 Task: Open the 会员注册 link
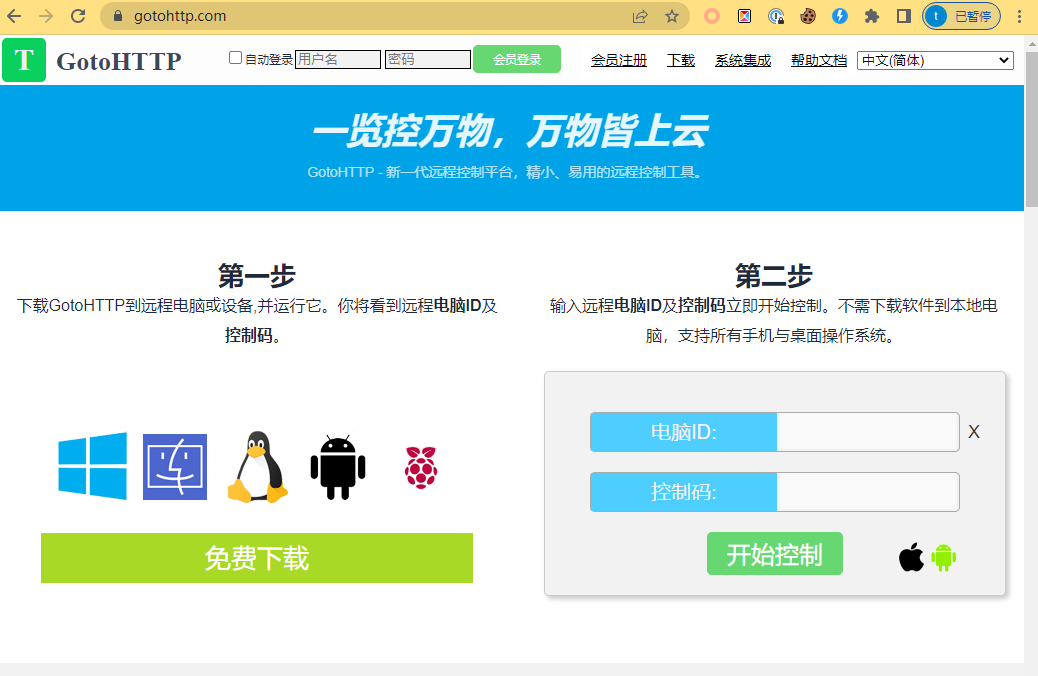[618, 60]
